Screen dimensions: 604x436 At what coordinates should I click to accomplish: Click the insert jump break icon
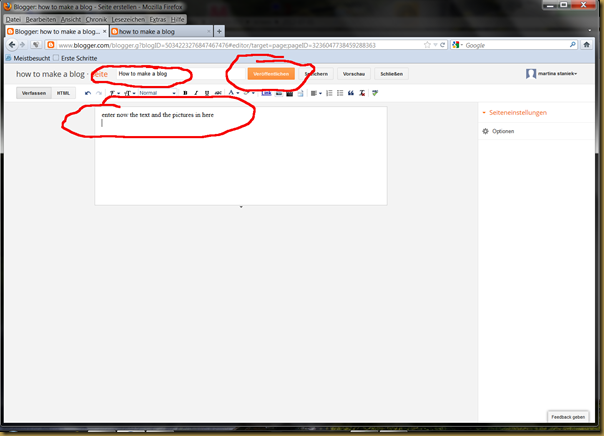300,93
